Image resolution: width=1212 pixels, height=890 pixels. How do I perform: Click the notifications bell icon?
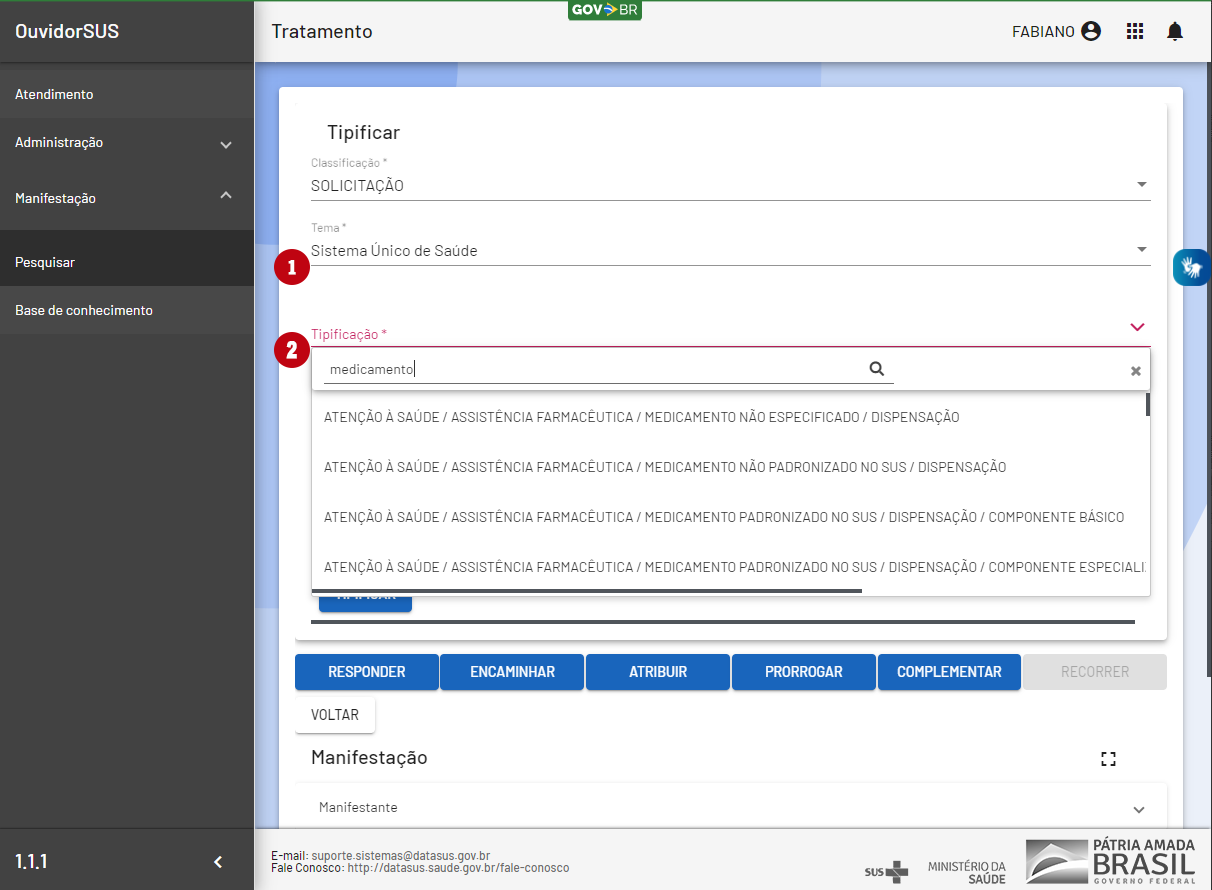coord(1175,32)
